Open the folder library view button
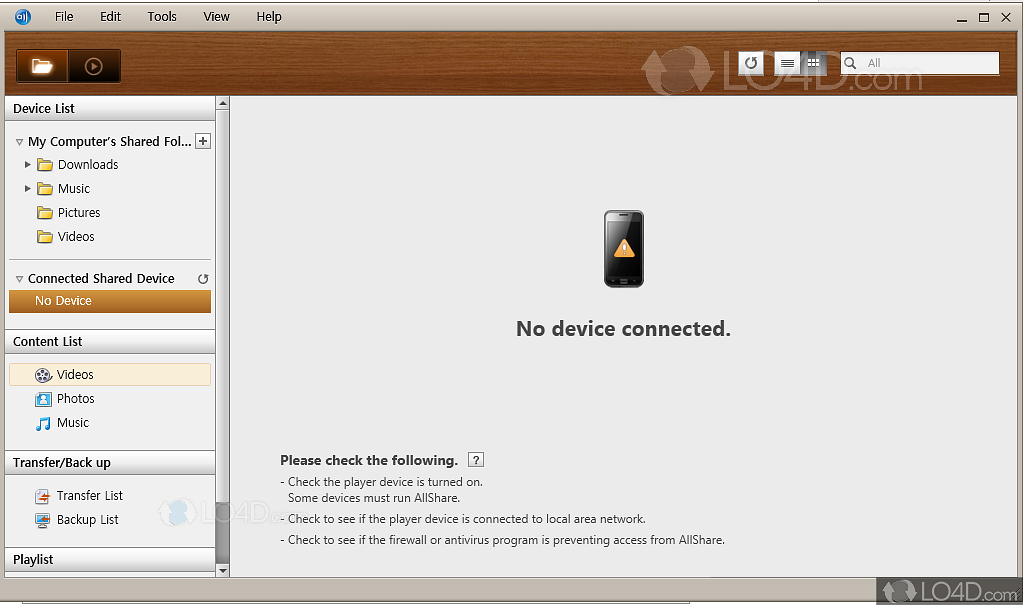The image size is (1023, 605). 42,66
